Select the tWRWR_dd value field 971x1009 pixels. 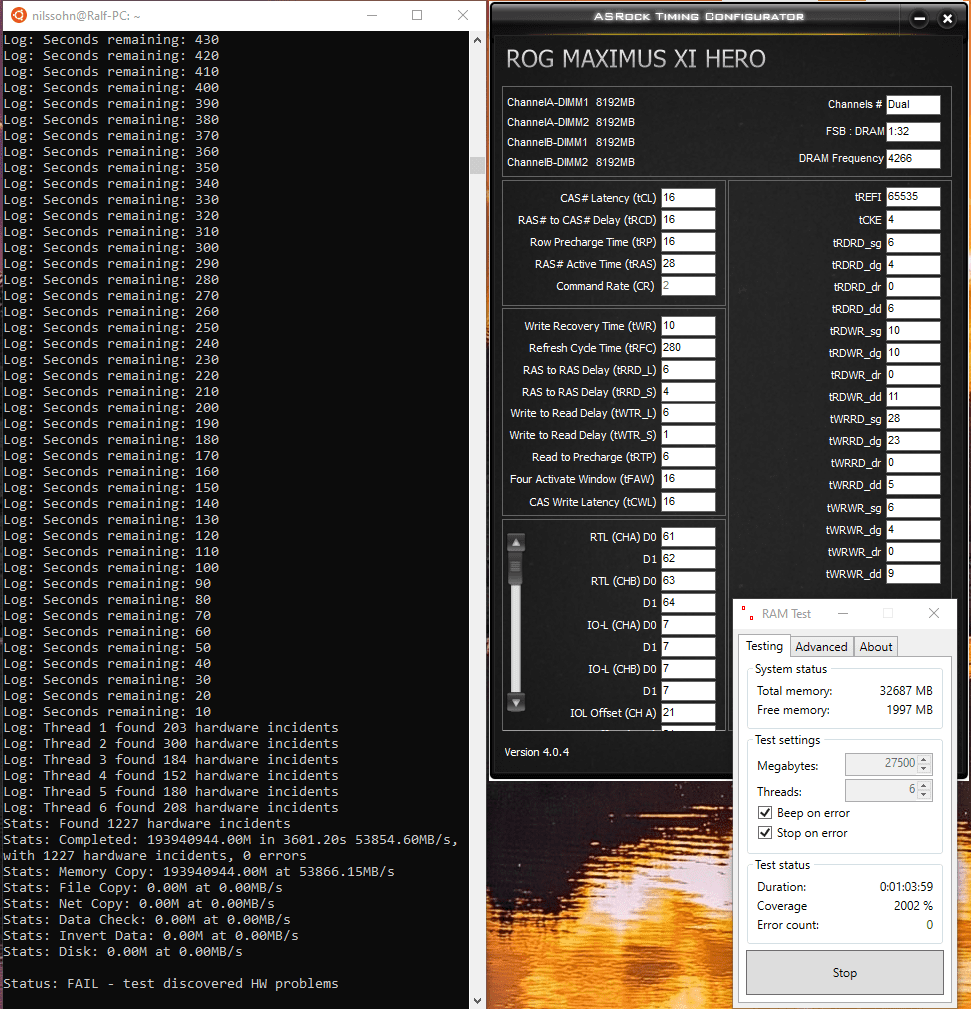coord(913,573)
